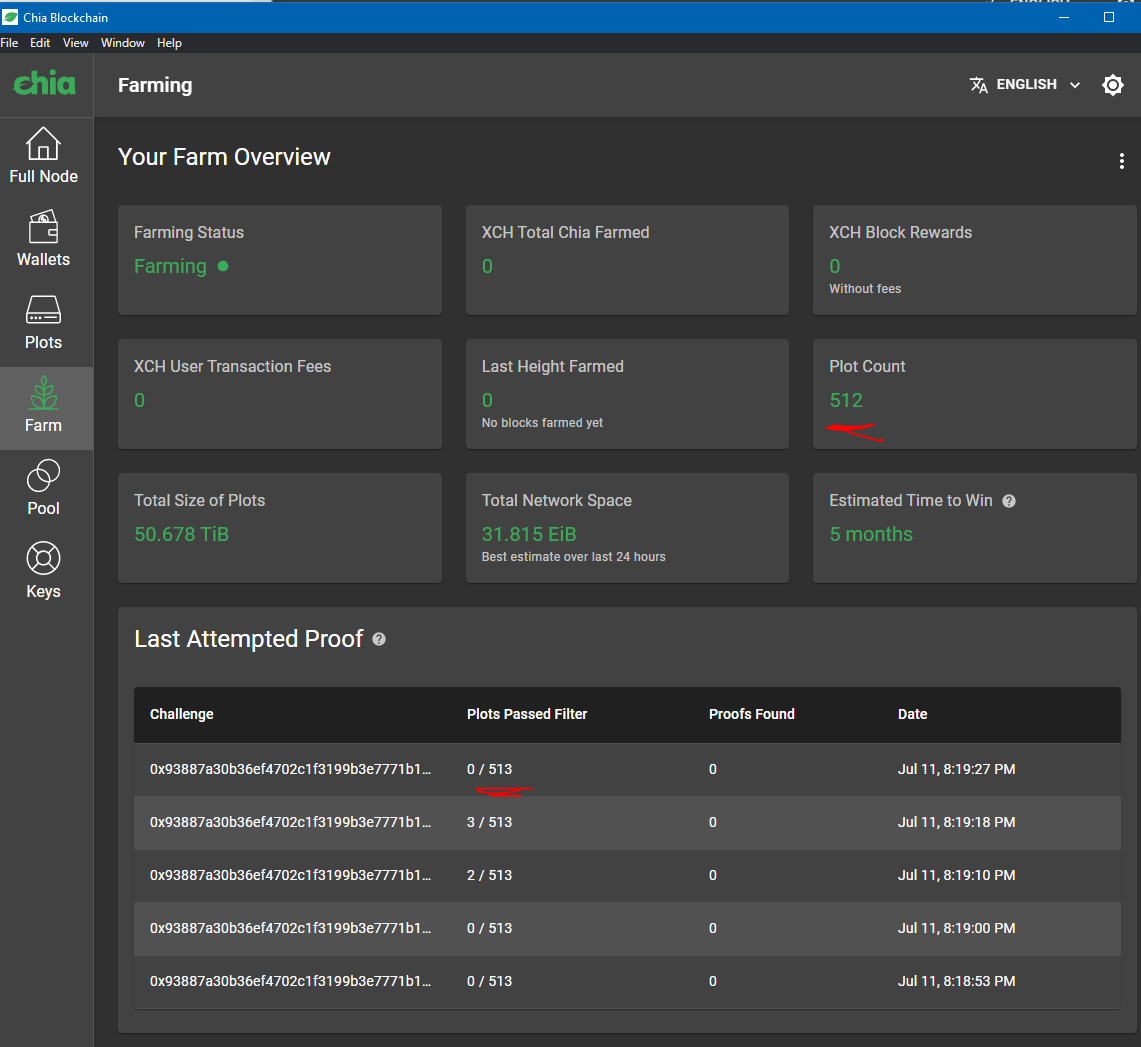1141x1047 pixels.
Task: Click the green Farming status text
Action: (x=170, y=267)
